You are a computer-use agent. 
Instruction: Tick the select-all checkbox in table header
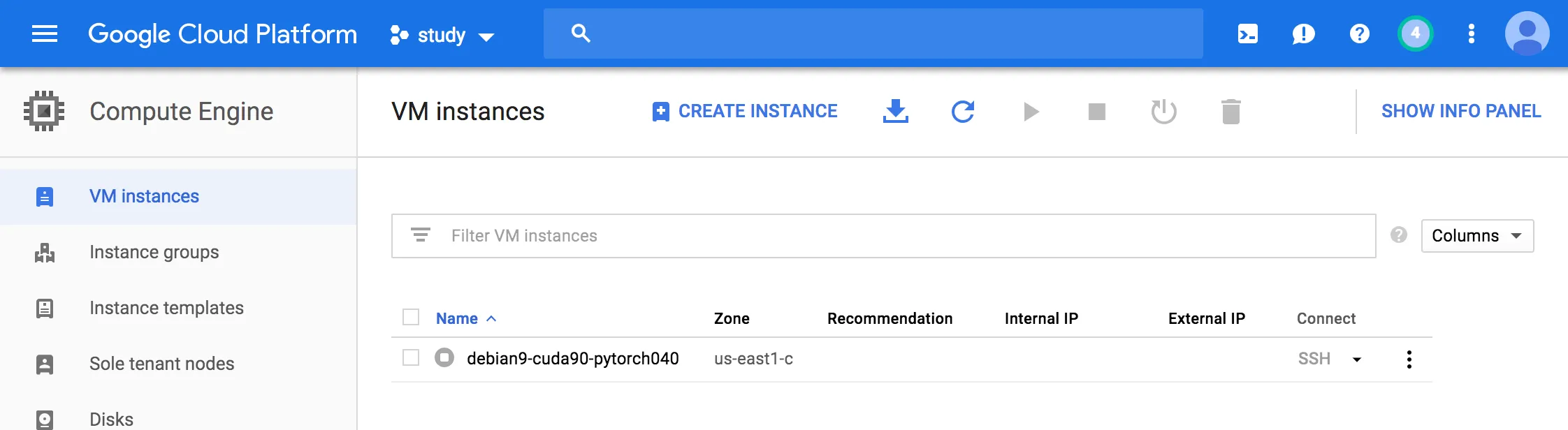coord(411,318)
